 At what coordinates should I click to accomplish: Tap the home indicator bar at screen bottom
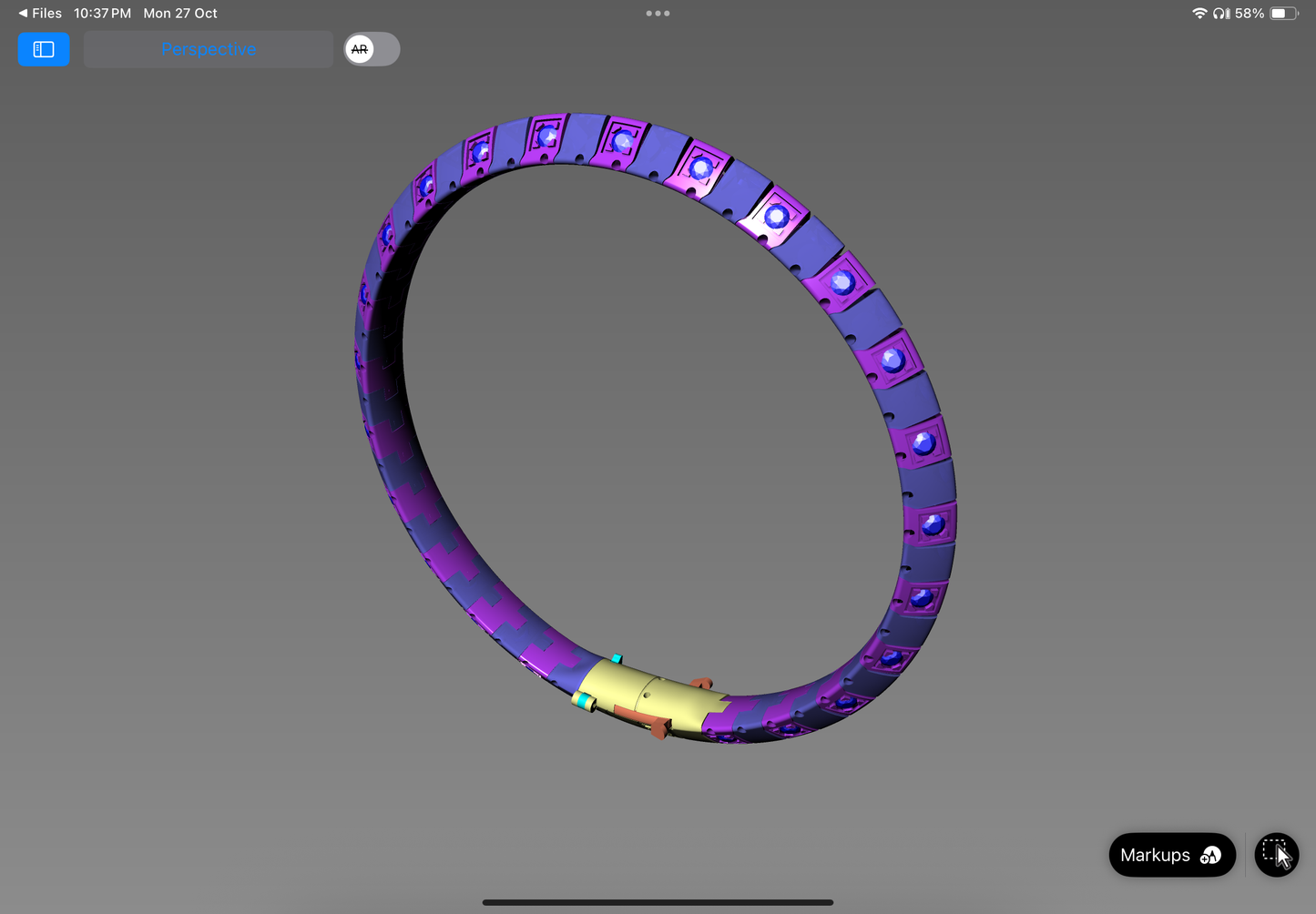(x=658, y=902)
